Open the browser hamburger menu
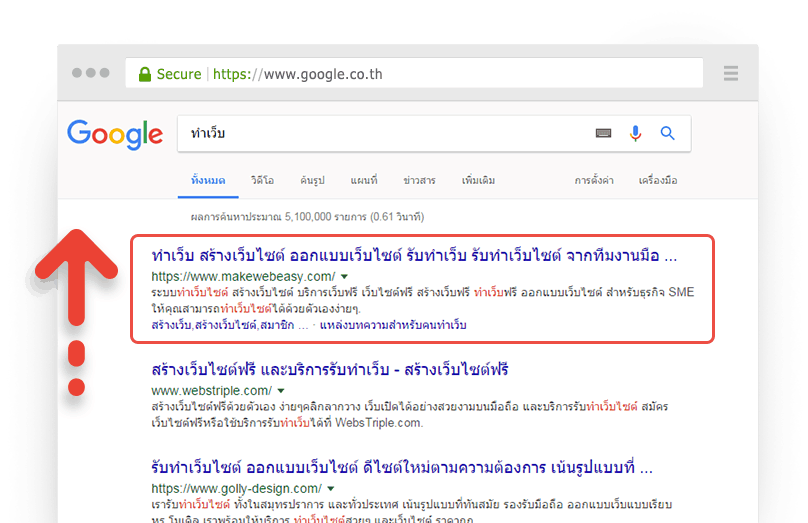This screenshot has width=808, height=523. pyautogui.click(x=730, y=73)
